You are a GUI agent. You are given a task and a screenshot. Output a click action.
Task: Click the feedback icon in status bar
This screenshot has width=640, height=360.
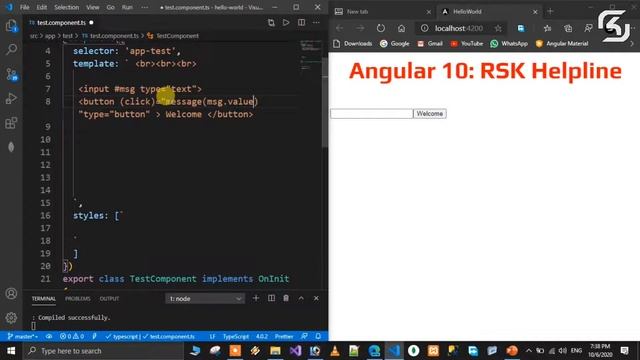point(304,336)
